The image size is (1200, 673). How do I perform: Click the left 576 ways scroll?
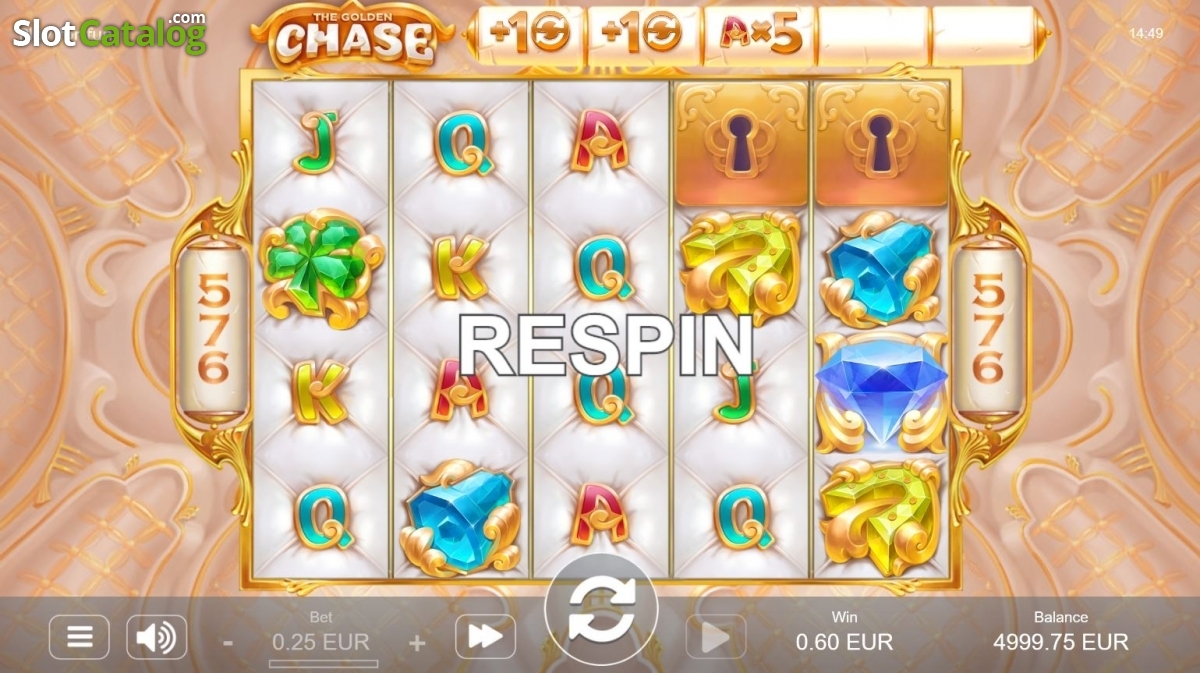point(212,330)
